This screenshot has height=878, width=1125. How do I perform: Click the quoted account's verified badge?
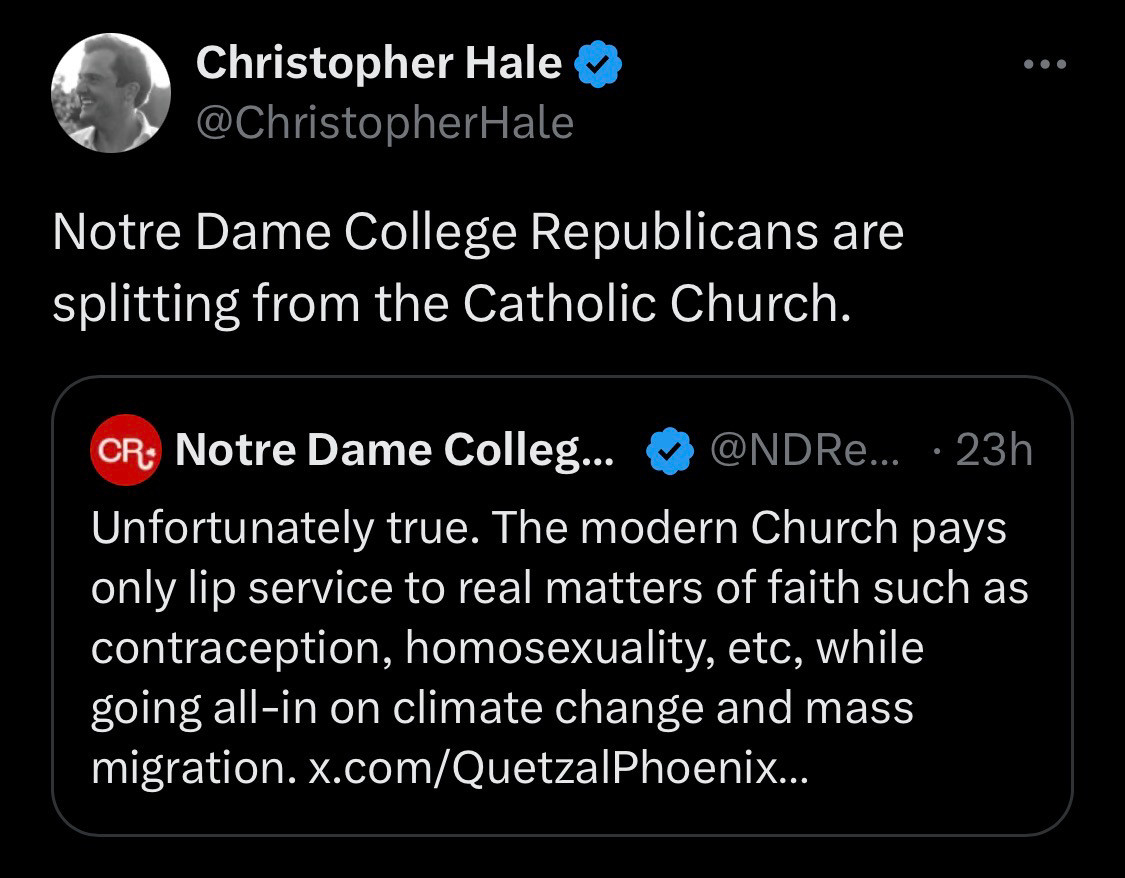(670, 452)
